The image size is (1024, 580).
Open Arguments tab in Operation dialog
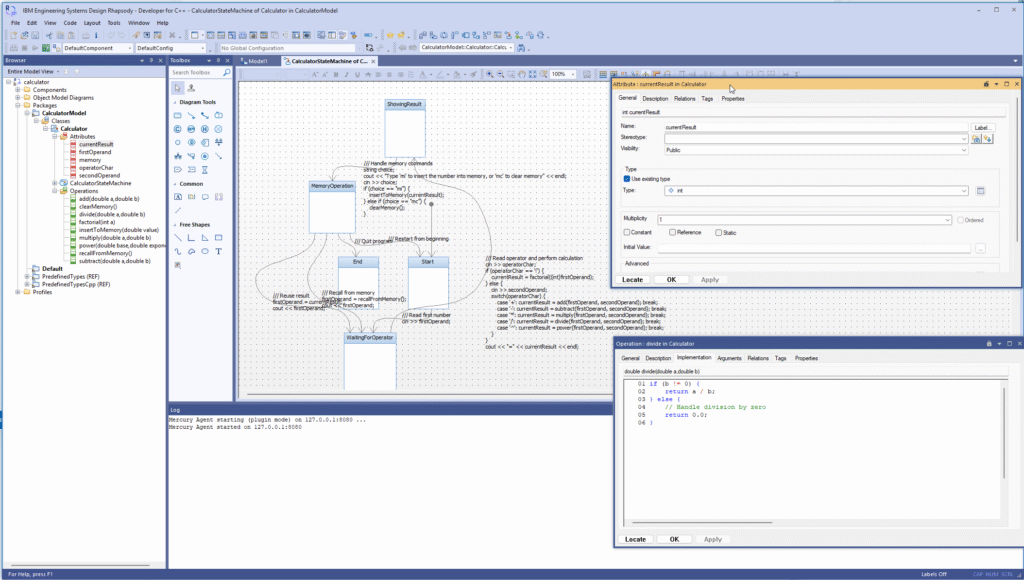pos(729,359)
